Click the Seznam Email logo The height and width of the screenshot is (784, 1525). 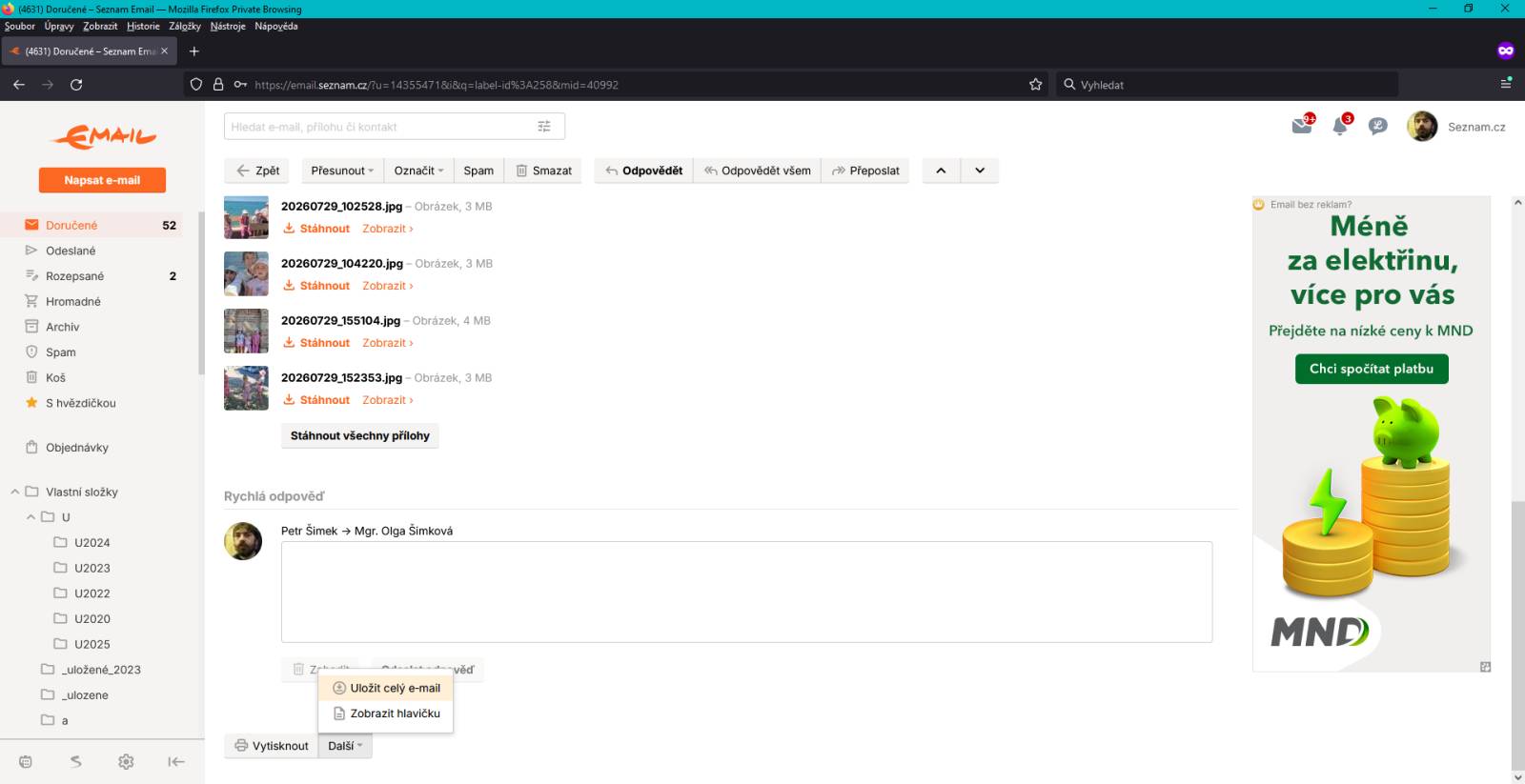103,137
